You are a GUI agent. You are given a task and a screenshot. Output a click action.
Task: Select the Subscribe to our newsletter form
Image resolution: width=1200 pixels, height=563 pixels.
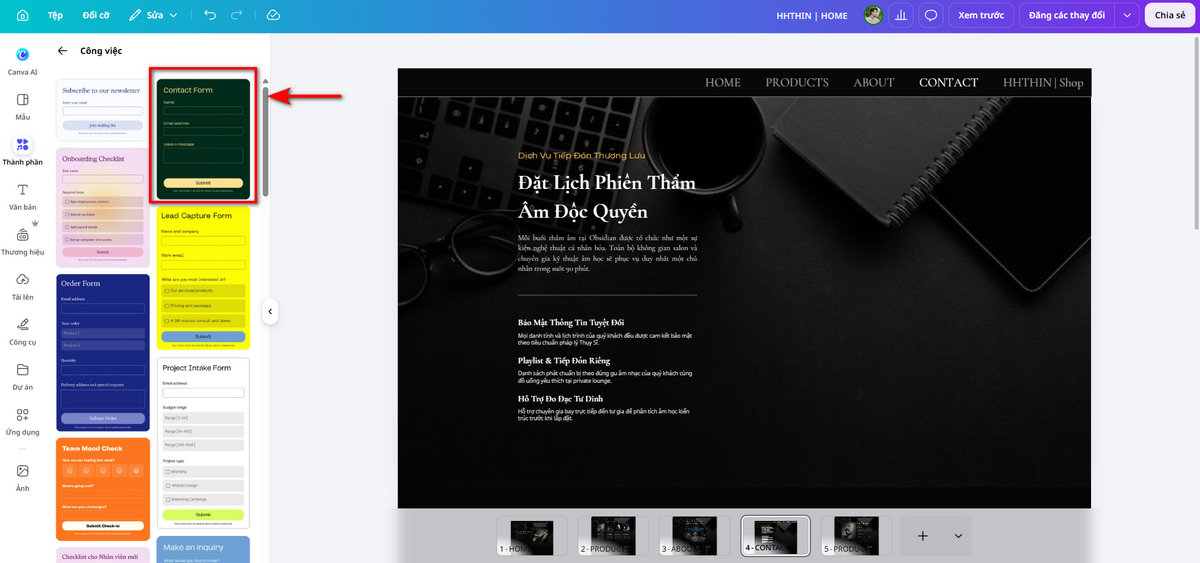coord(103,109)
